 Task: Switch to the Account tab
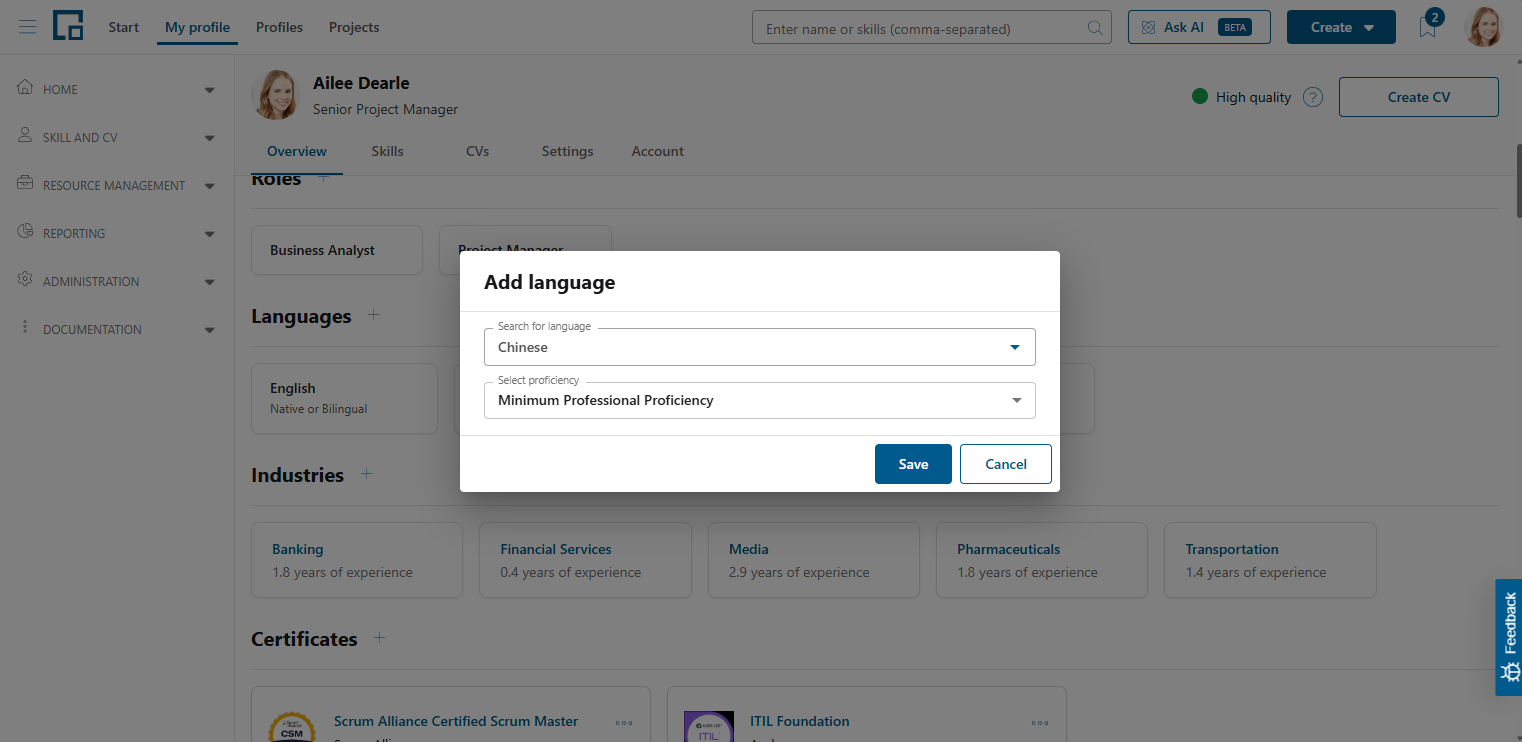point(657,151)
